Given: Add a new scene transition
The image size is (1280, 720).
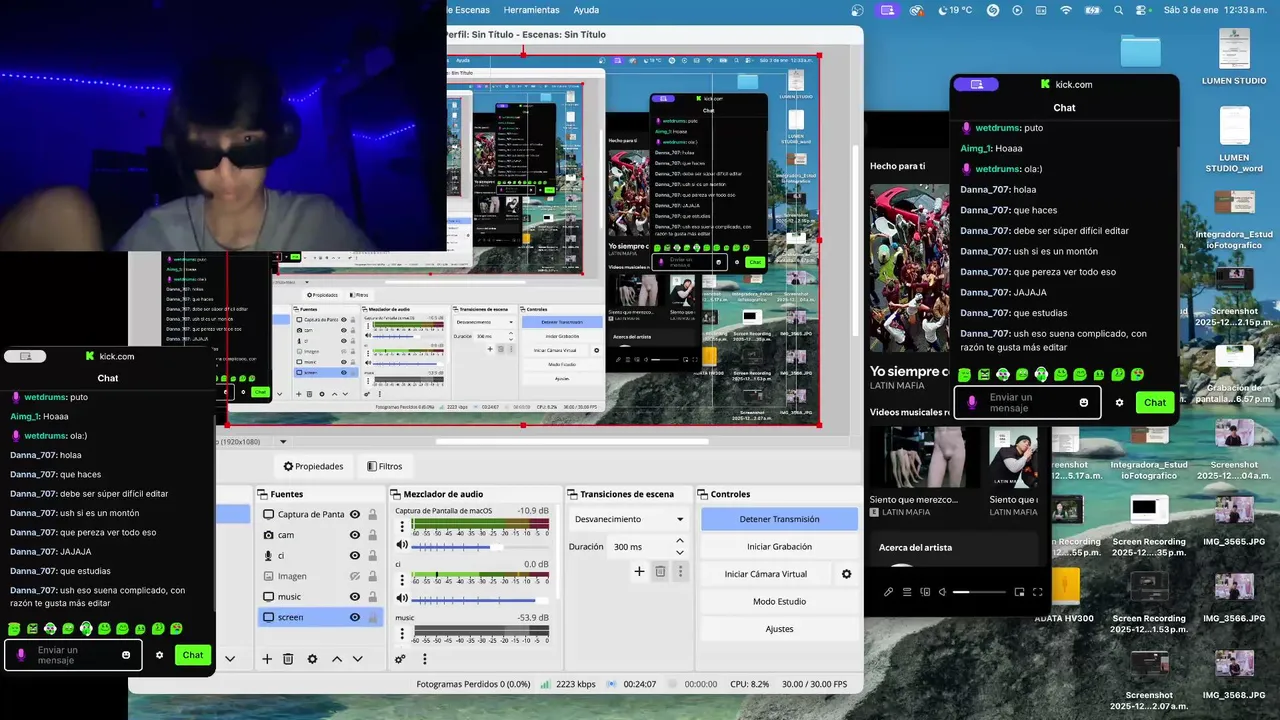Looking at the screenshot, I should point(639,571).
